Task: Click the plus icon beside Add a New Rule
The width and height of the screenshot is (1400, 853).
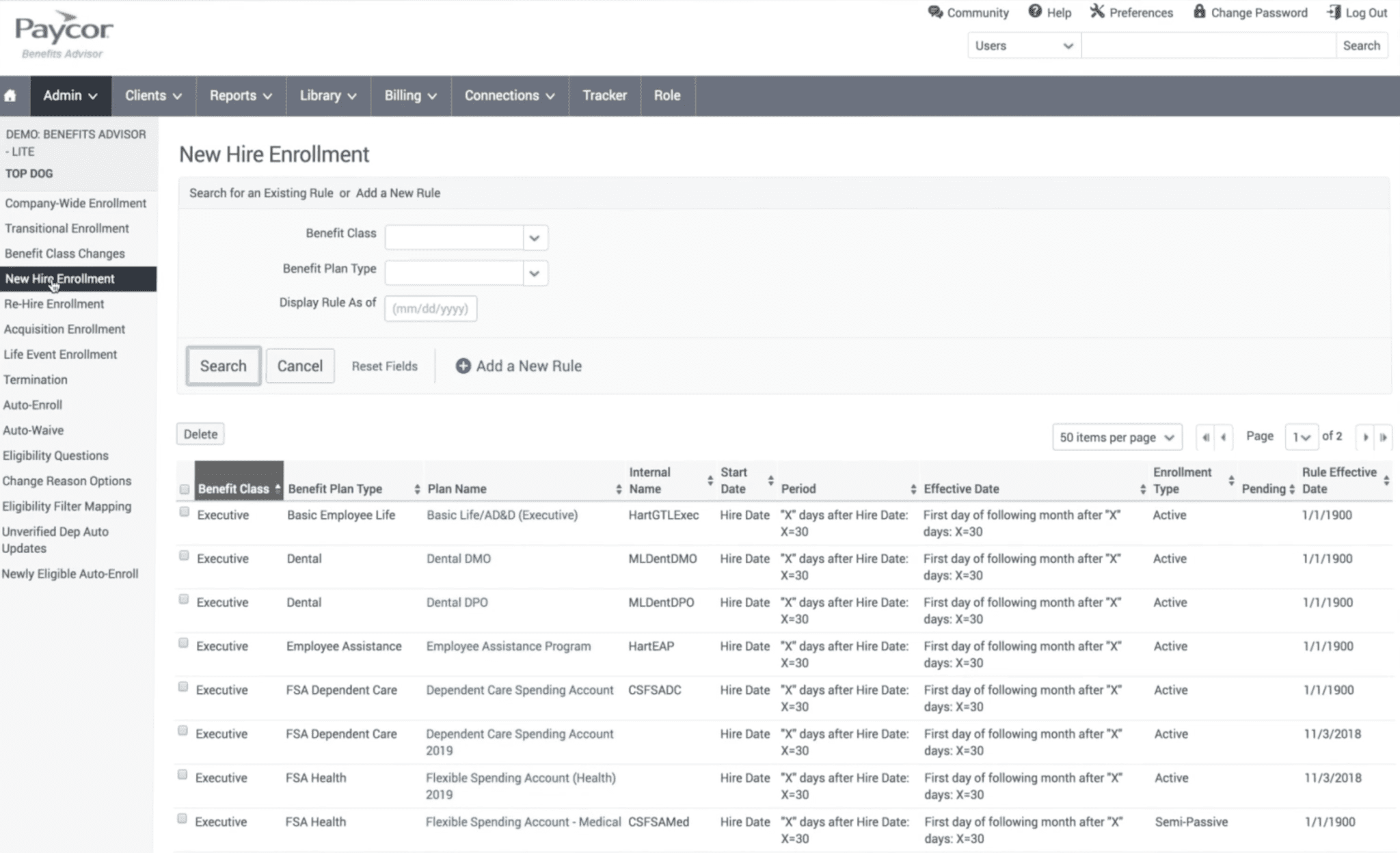Action: (462, 366)
